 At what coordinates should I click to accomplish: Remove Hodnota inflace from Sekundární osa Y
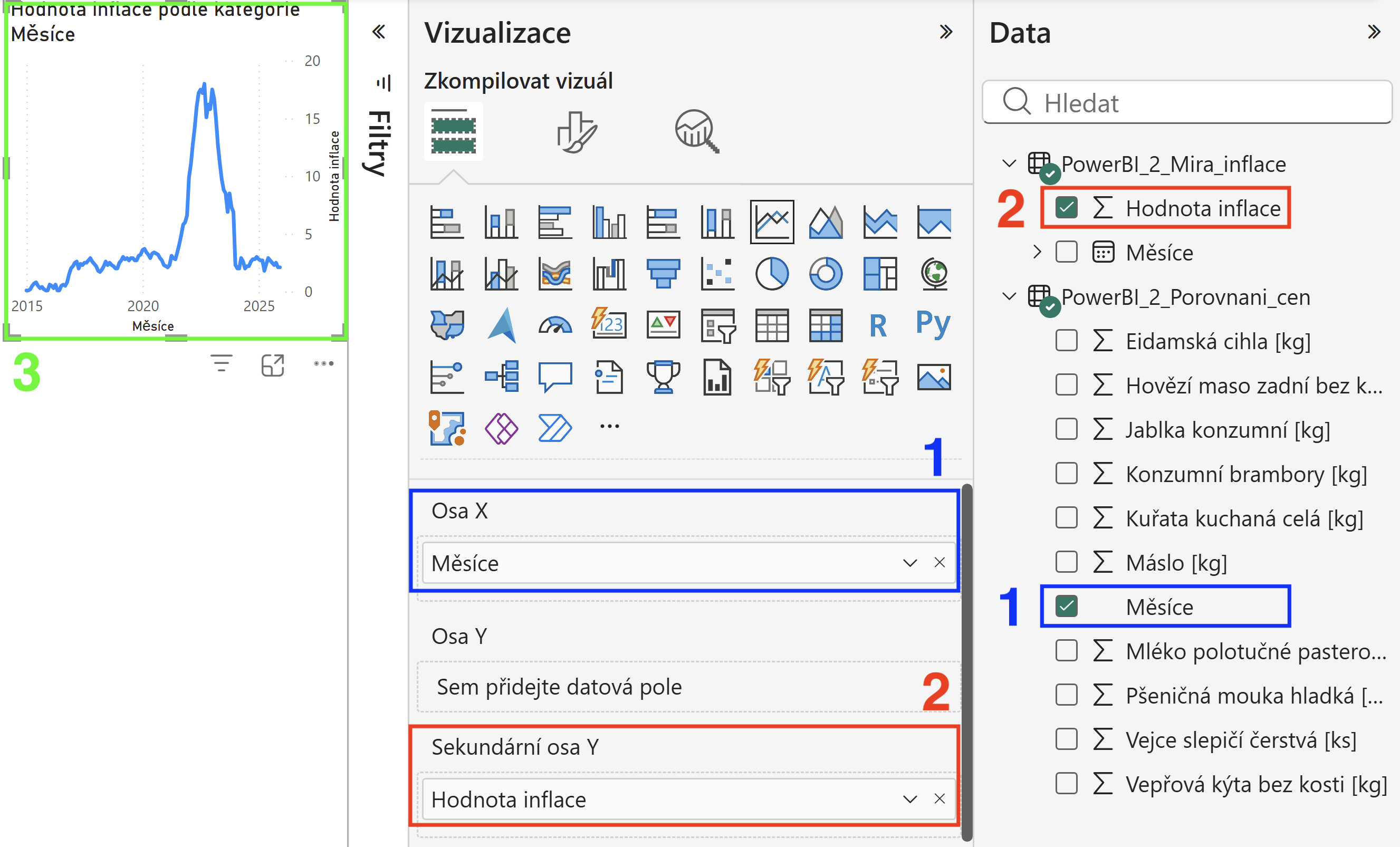click(x=940, y=800)
